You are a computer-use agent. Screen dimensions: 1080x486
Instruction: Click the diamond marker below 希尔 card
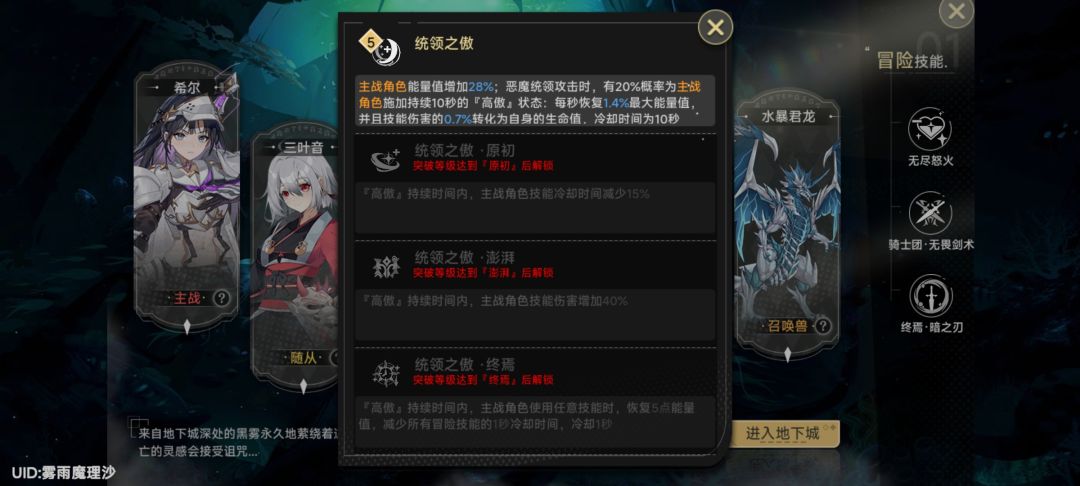[x=187, y=327]
